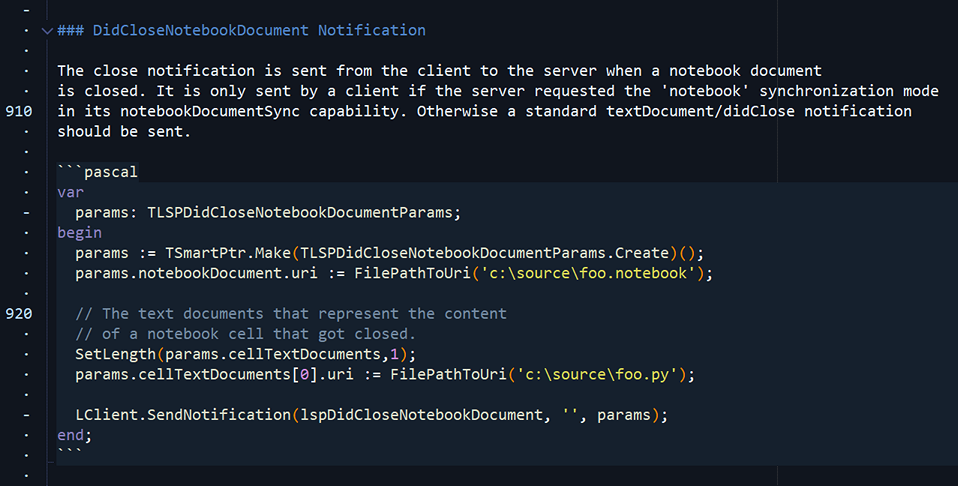The width and height of the screenshot is (958, 486).
Task: Click 'textDocument/didClose' in the paragraph
Action: (700, 111)
